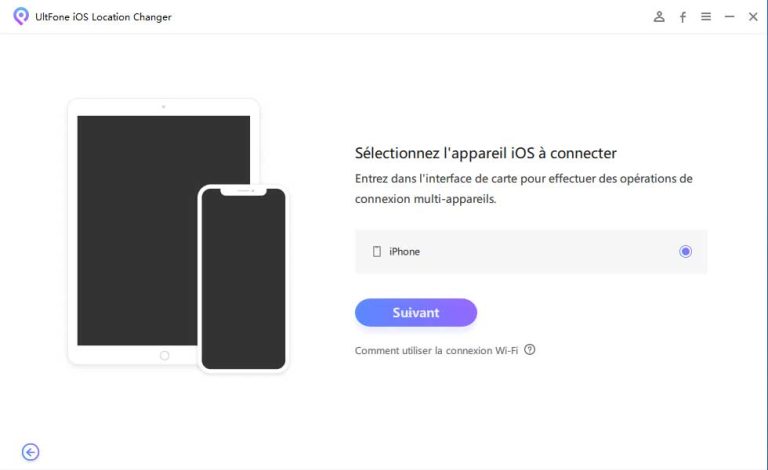Click the question mark help icon
The image size is (768, 470).
pyautogui.click(x=530, y=350)
